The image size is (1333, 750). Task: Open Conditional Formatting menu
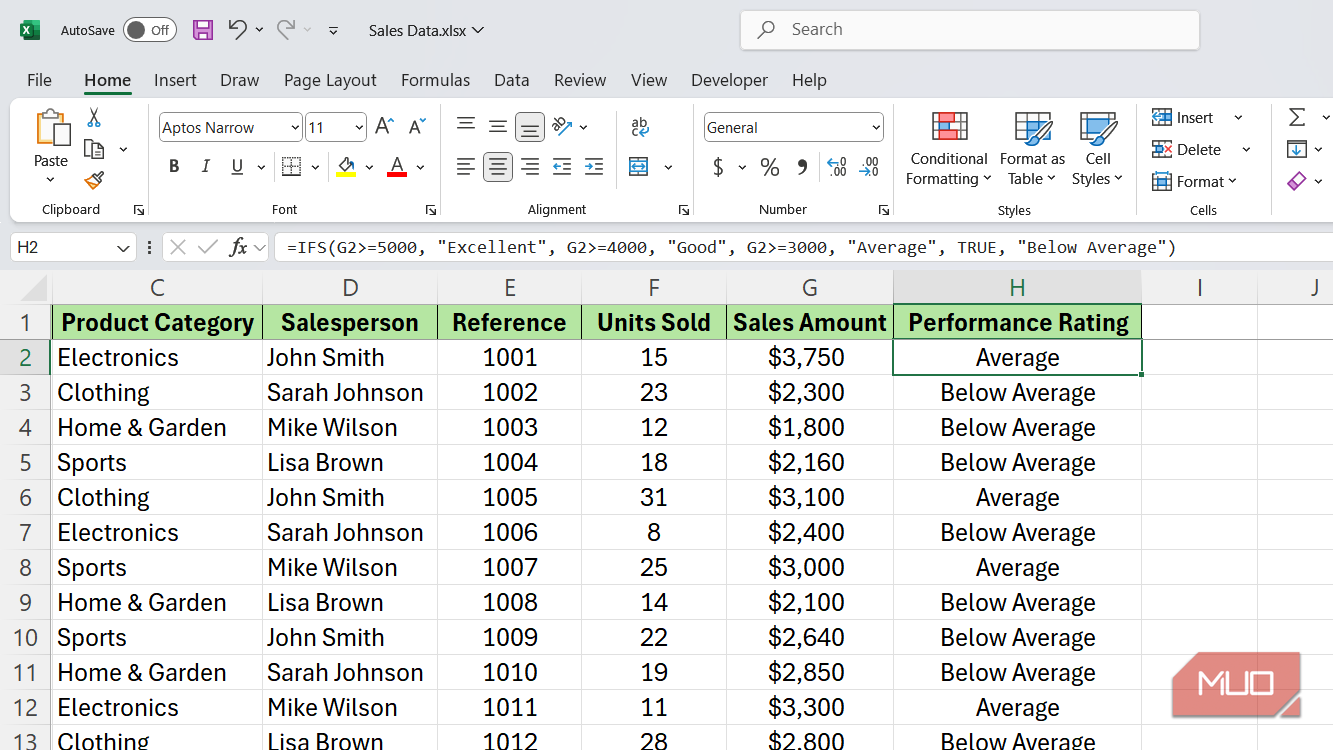(948, 150)
